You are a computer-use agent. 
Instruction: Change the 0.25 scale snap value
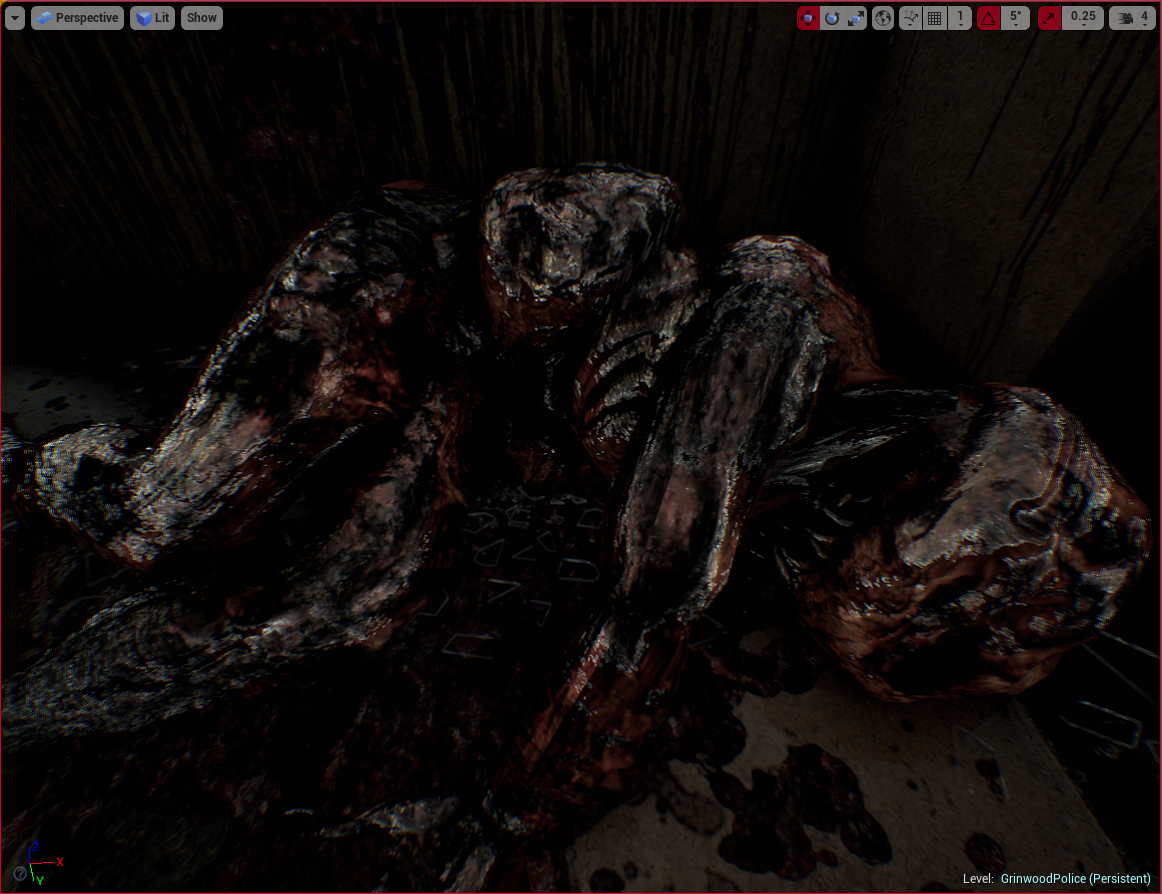pyautogui.click(x=1082, y=18)
